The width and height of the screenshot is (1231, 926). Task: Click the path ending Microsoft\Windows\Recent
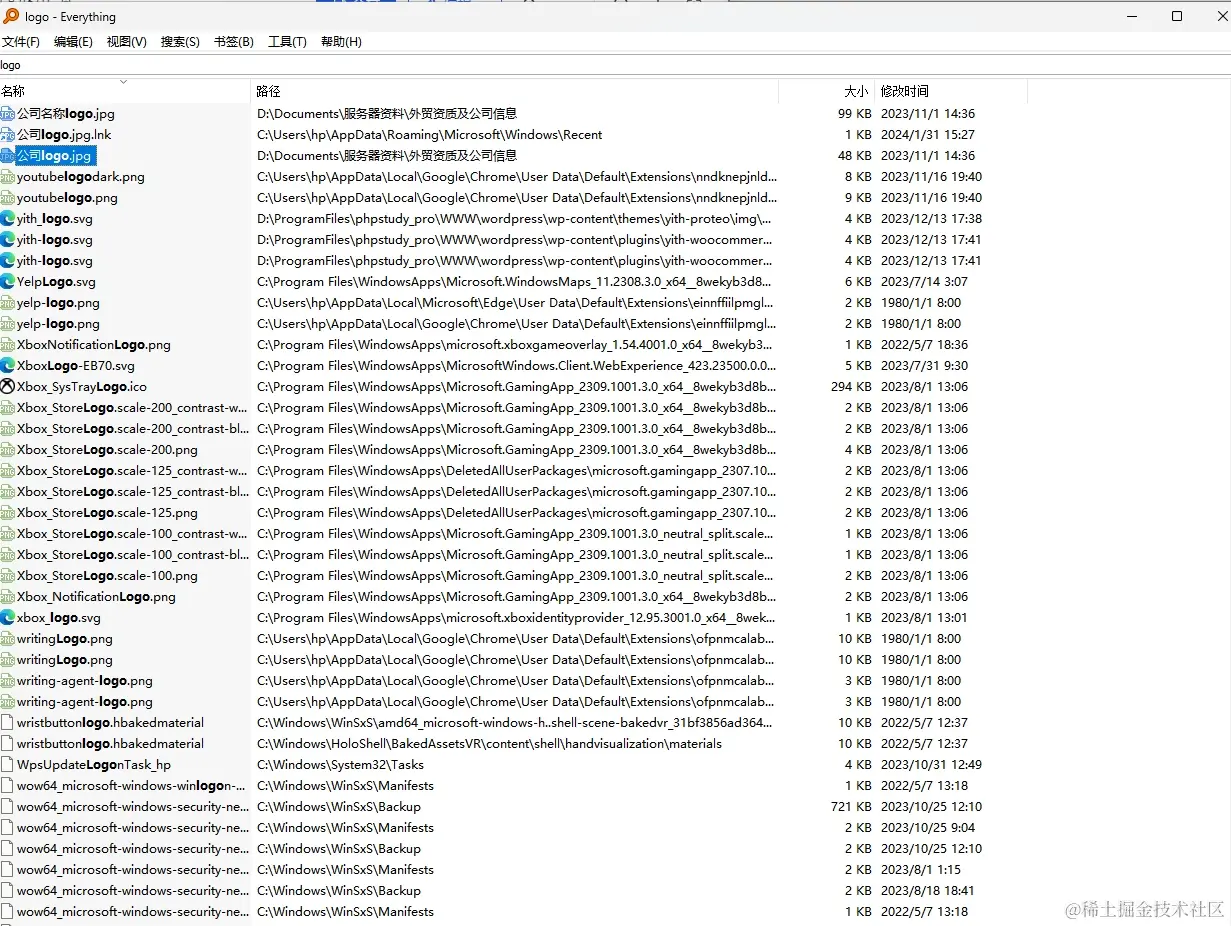pos(430,135)
